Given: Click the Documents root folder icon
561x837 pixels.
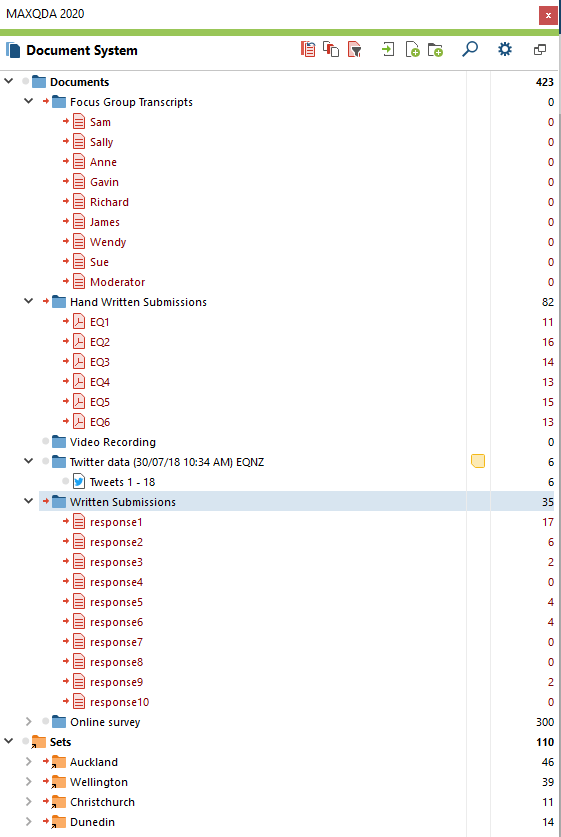Looking at the screenshot, I should [39, 82].
